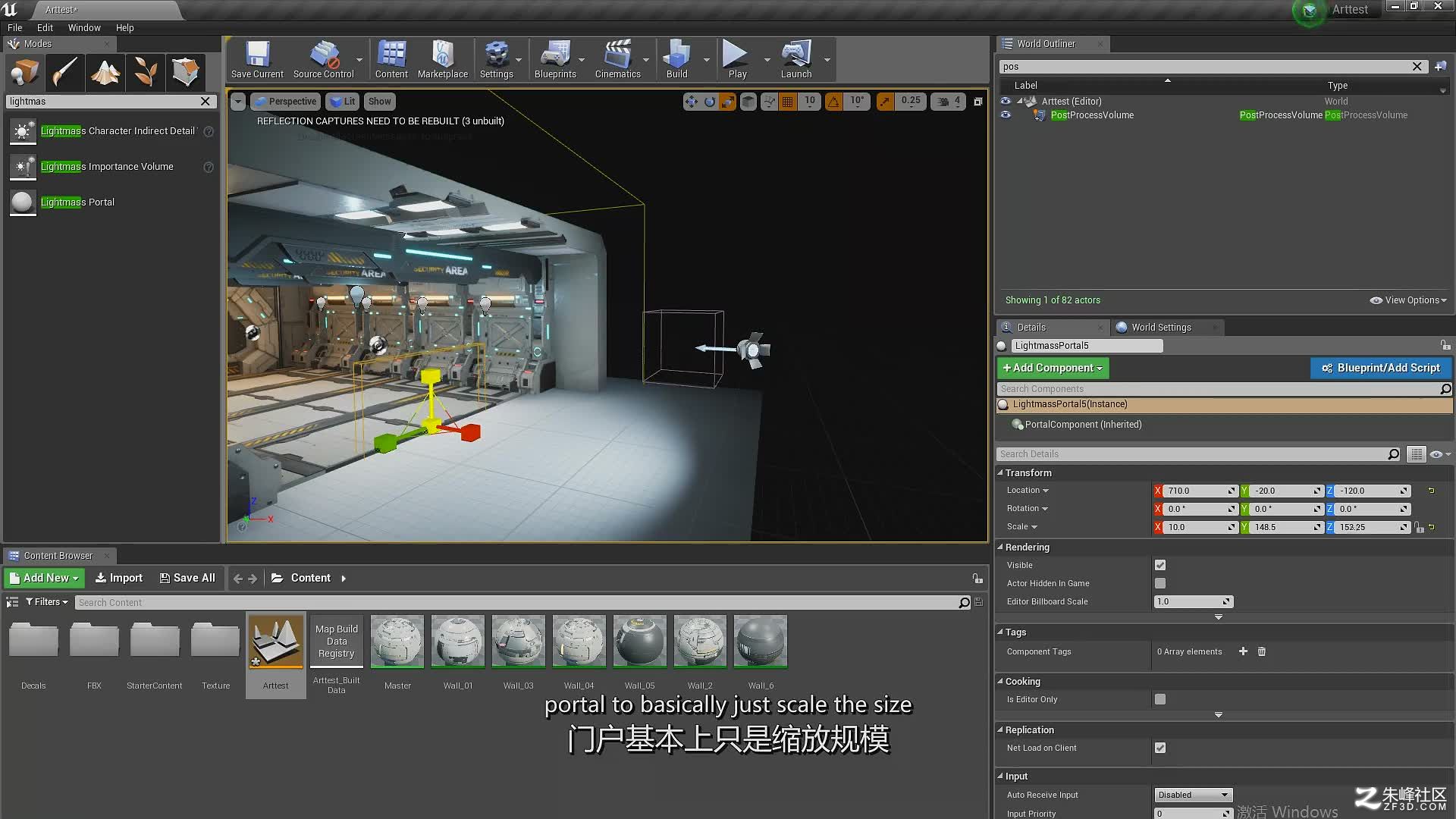
Task: Open the viewport Show button
Action: (380, 102)
